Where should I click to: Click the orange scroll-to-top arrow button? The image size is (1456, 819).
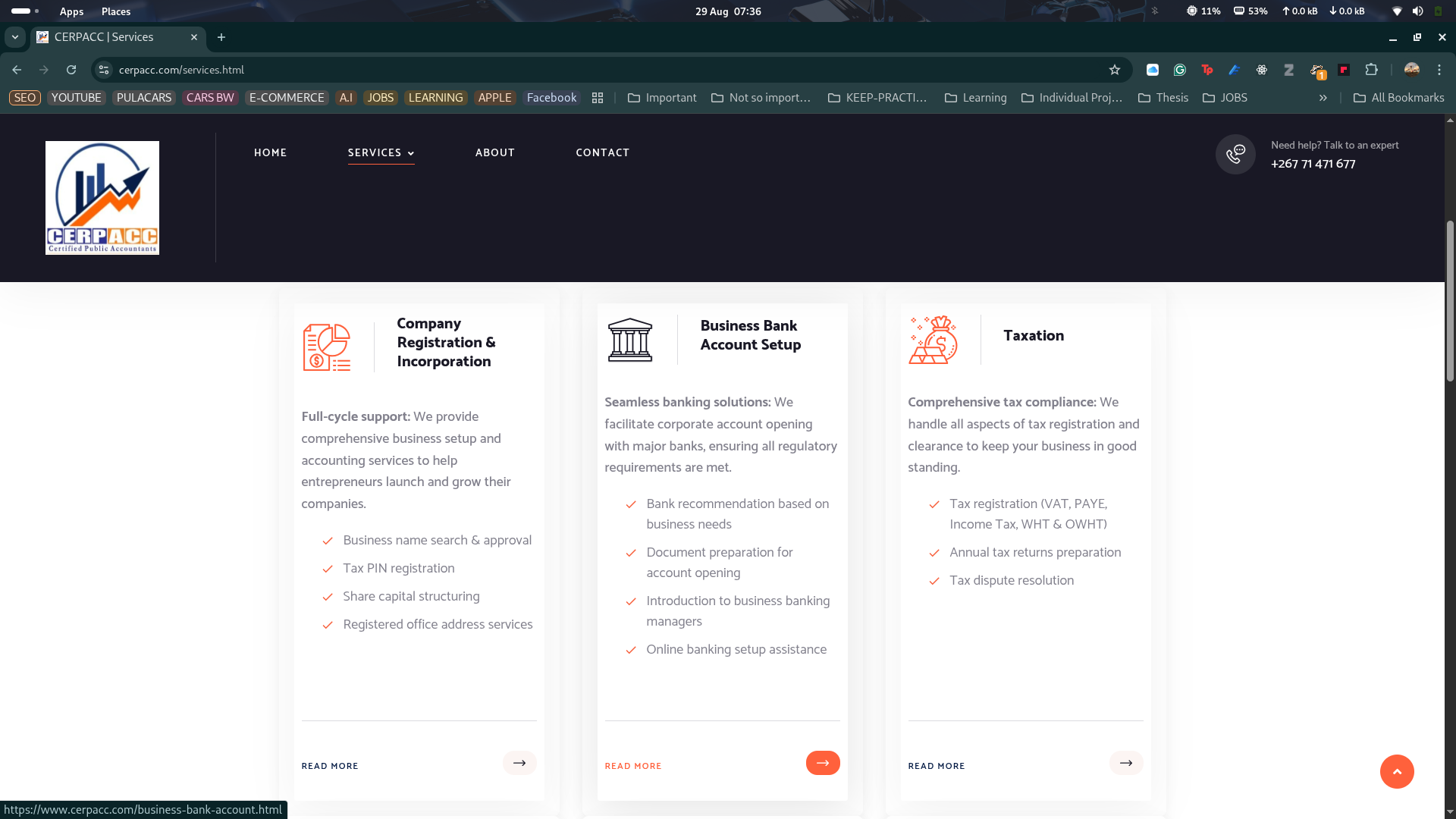pyautogui.click(x=1397, y=772)
